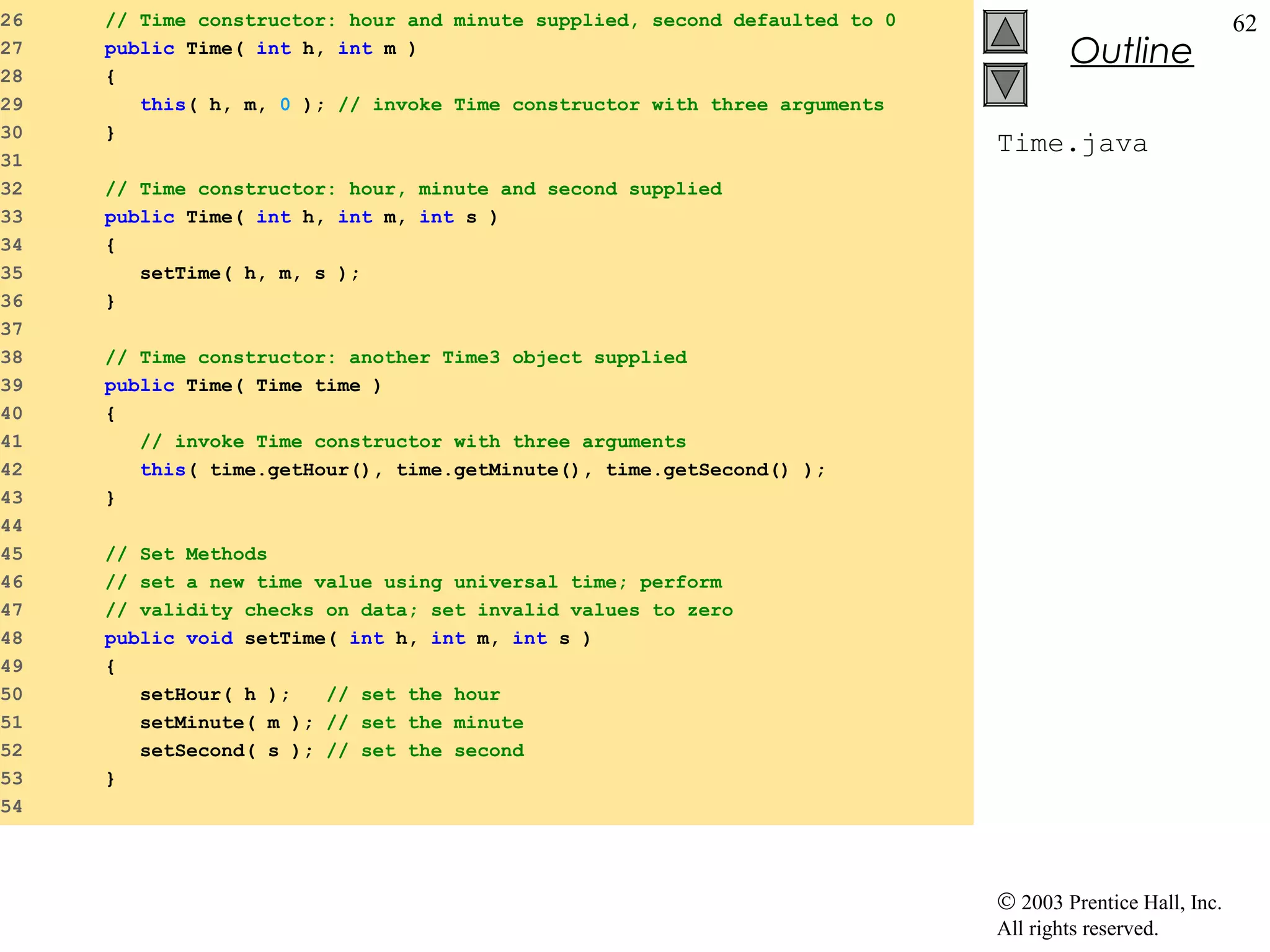Select the // Set Methods comment
Image resolution: width=1270 pixels, height=952 pixels.
(186, 554)
